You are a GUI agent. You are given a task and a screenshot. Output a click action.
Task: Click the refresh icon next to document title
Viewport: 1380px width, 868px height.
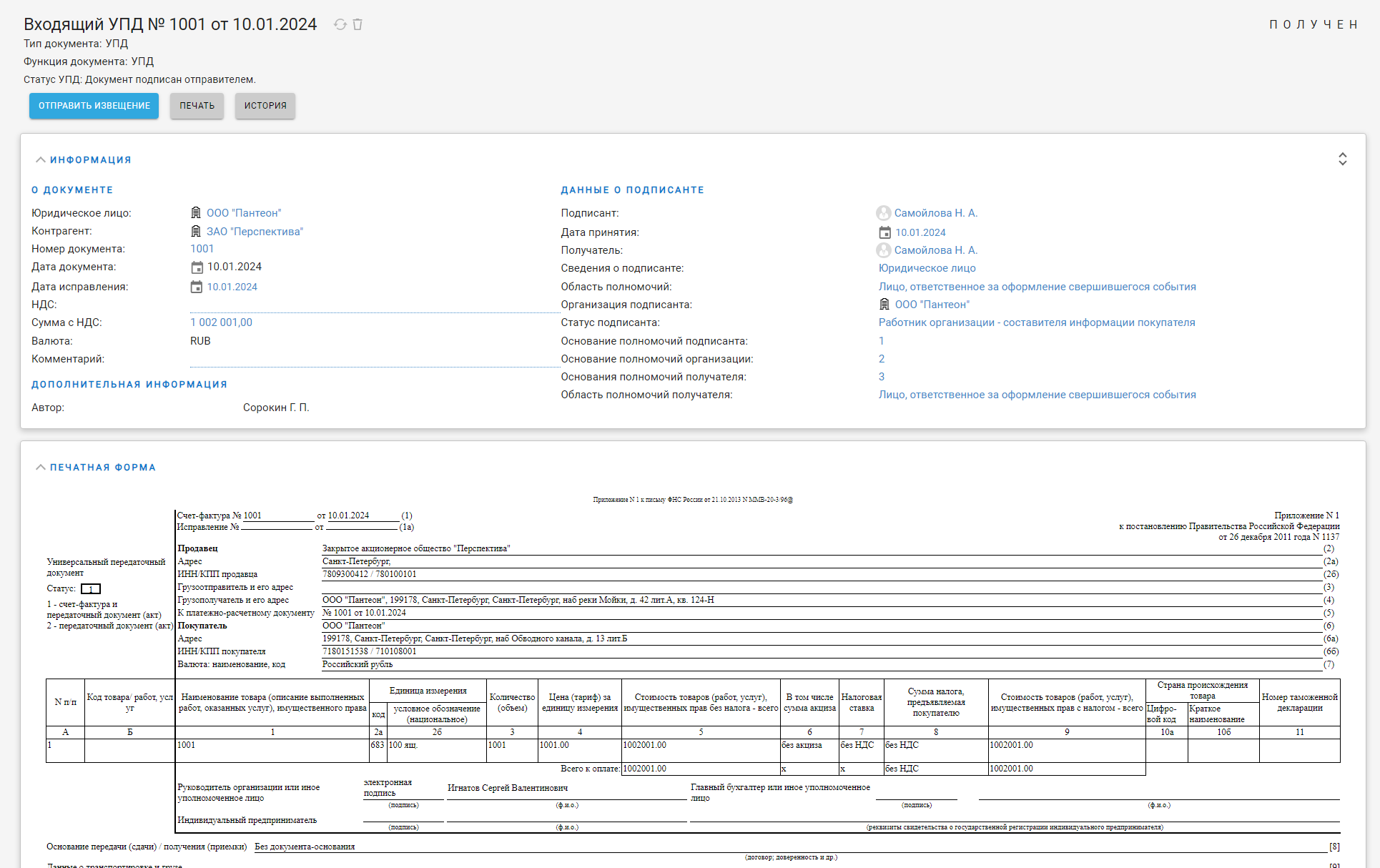click(x=340, y=24)
